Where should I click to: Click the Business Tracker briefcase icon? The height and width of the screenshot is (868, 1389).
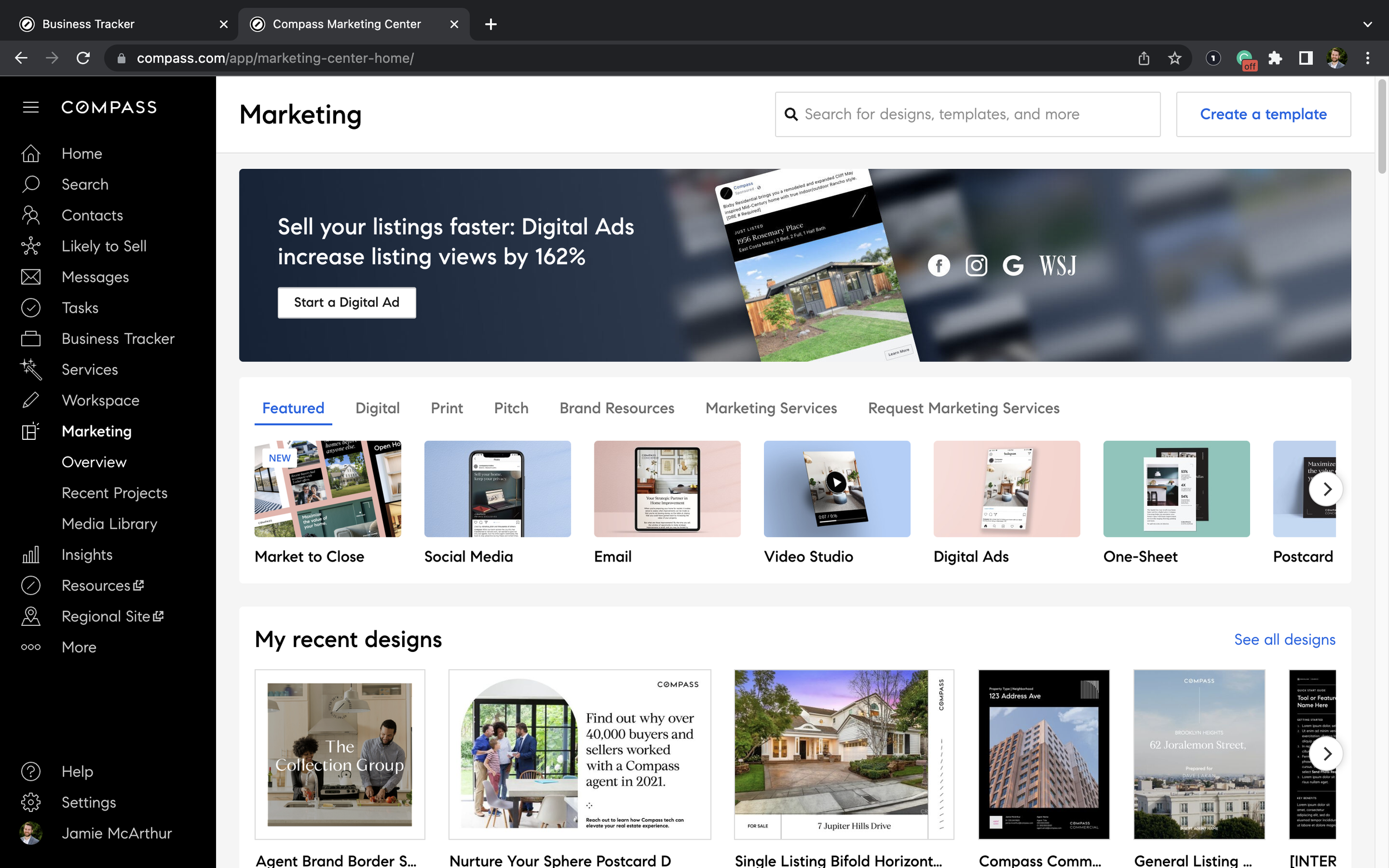coord(31,339)
